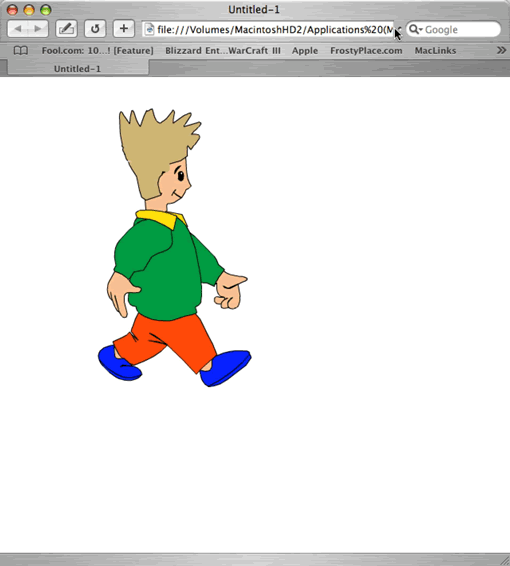
Task: Open the Apple bookmark
Action: 305,51
